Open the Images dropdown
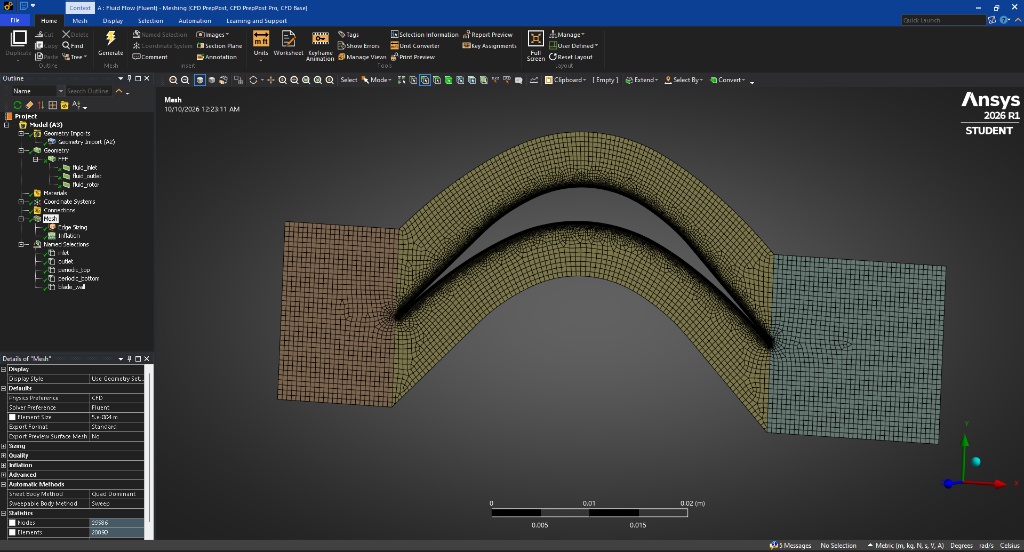The height and width of the screenshot is (552, 1024). 213,35
